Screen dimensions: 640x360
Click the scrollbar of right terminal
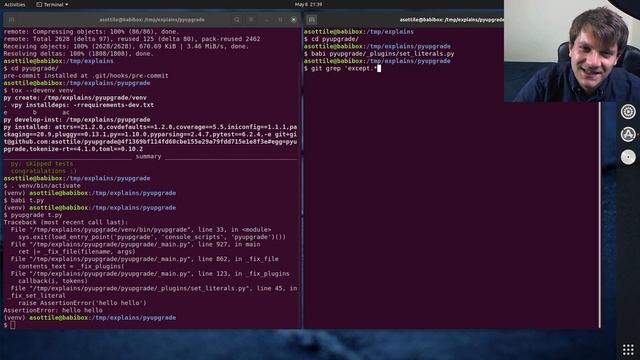point(600,215)
